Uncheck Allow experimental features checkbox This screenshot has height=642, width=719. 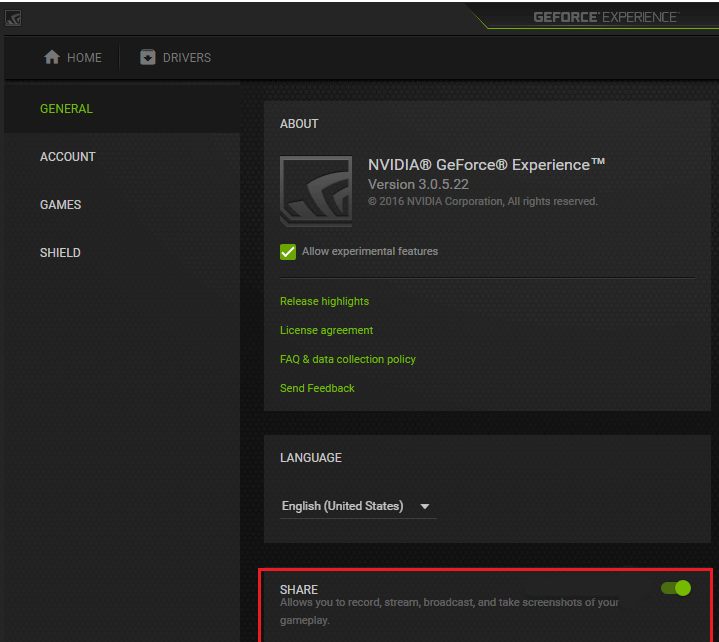click(x=288, y=252)
